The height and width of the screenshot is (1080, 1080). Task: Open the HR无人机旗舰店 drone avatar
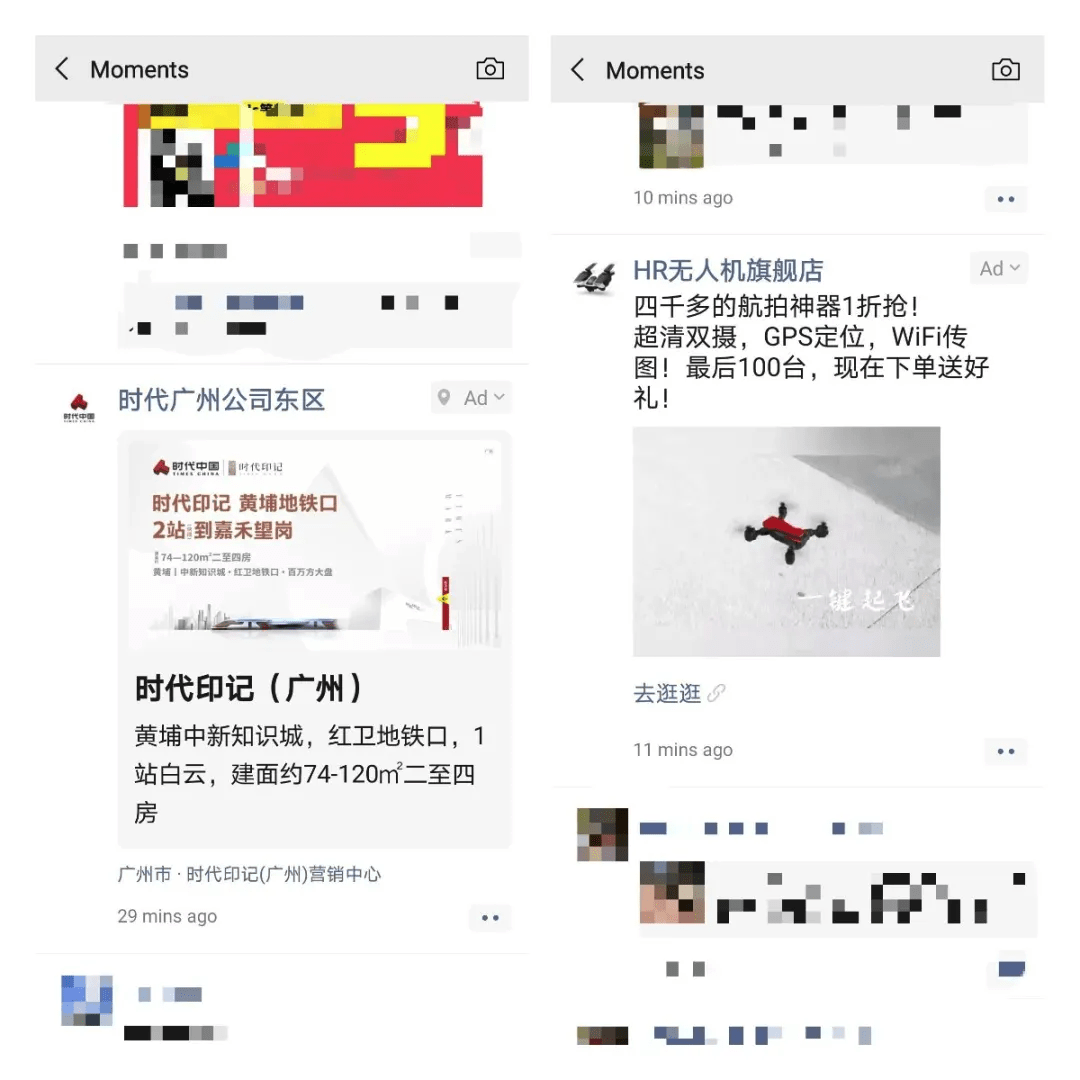(596, 278)
